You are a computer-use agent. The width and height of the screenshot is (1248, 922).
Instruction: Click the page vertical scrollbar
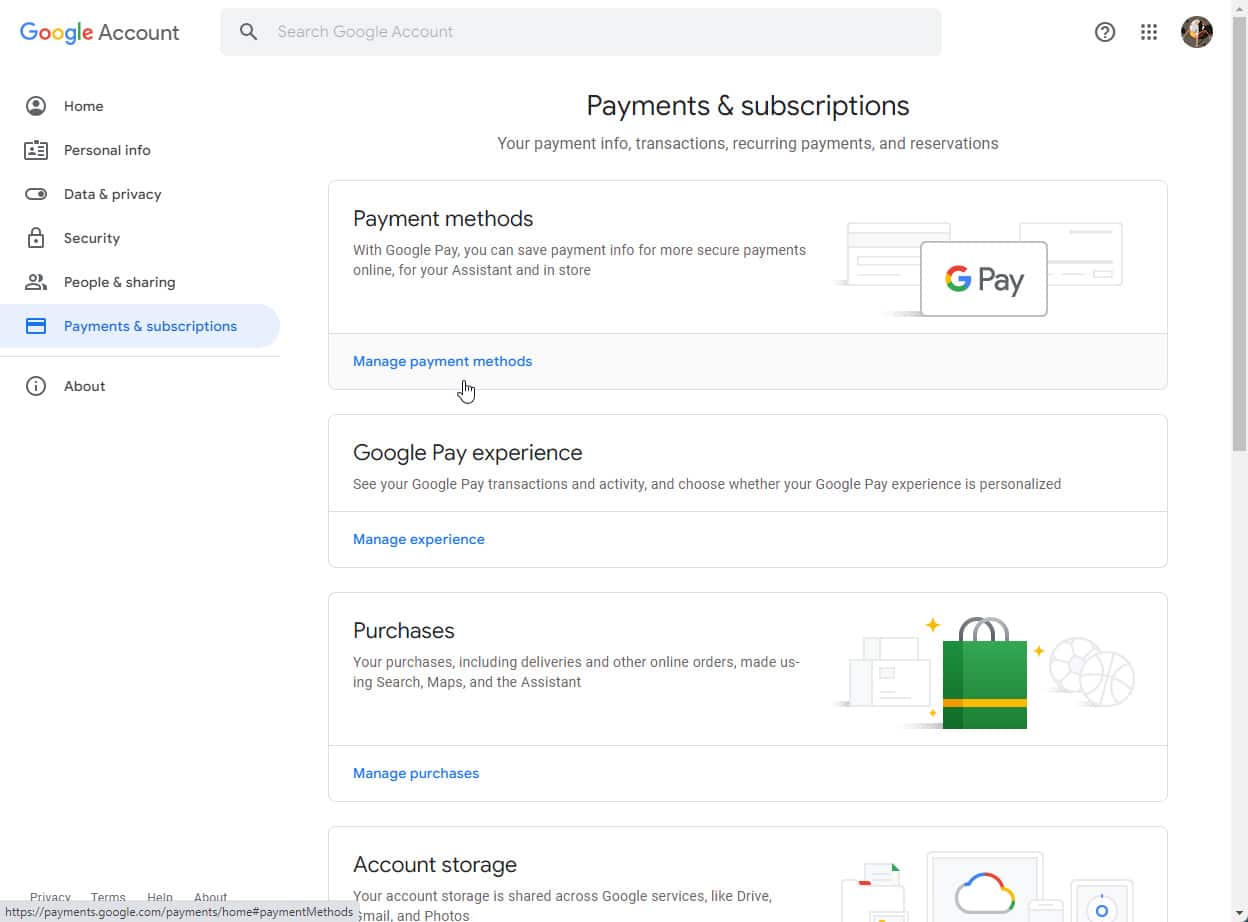[1239, 250]
